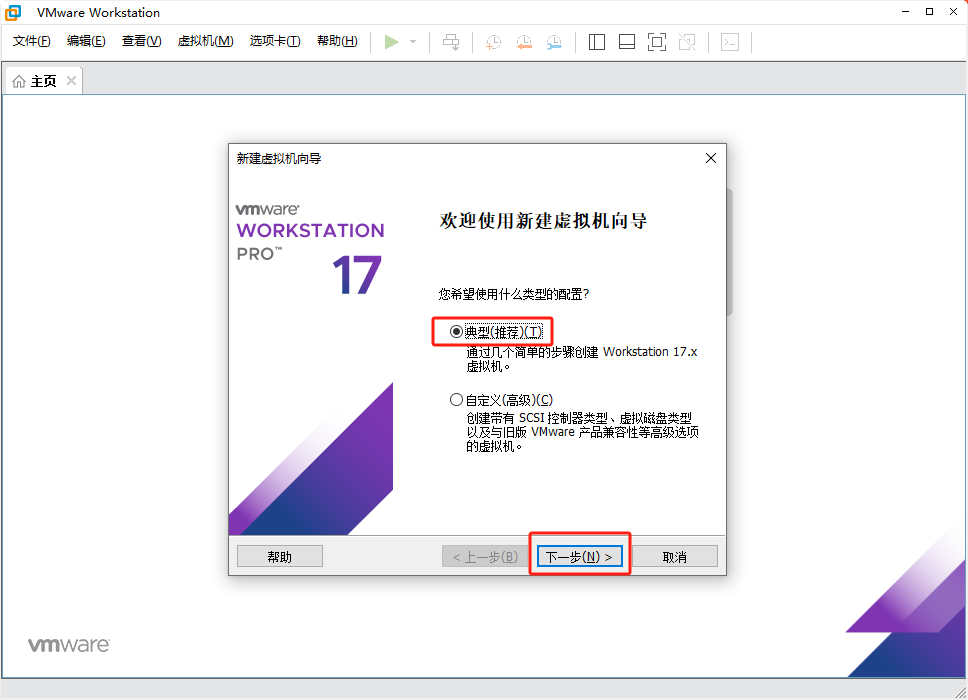Image resolution: width=968 pixels, height=700 pixels.
Task: Open the 文件 menu
Action: click(32, 41)
